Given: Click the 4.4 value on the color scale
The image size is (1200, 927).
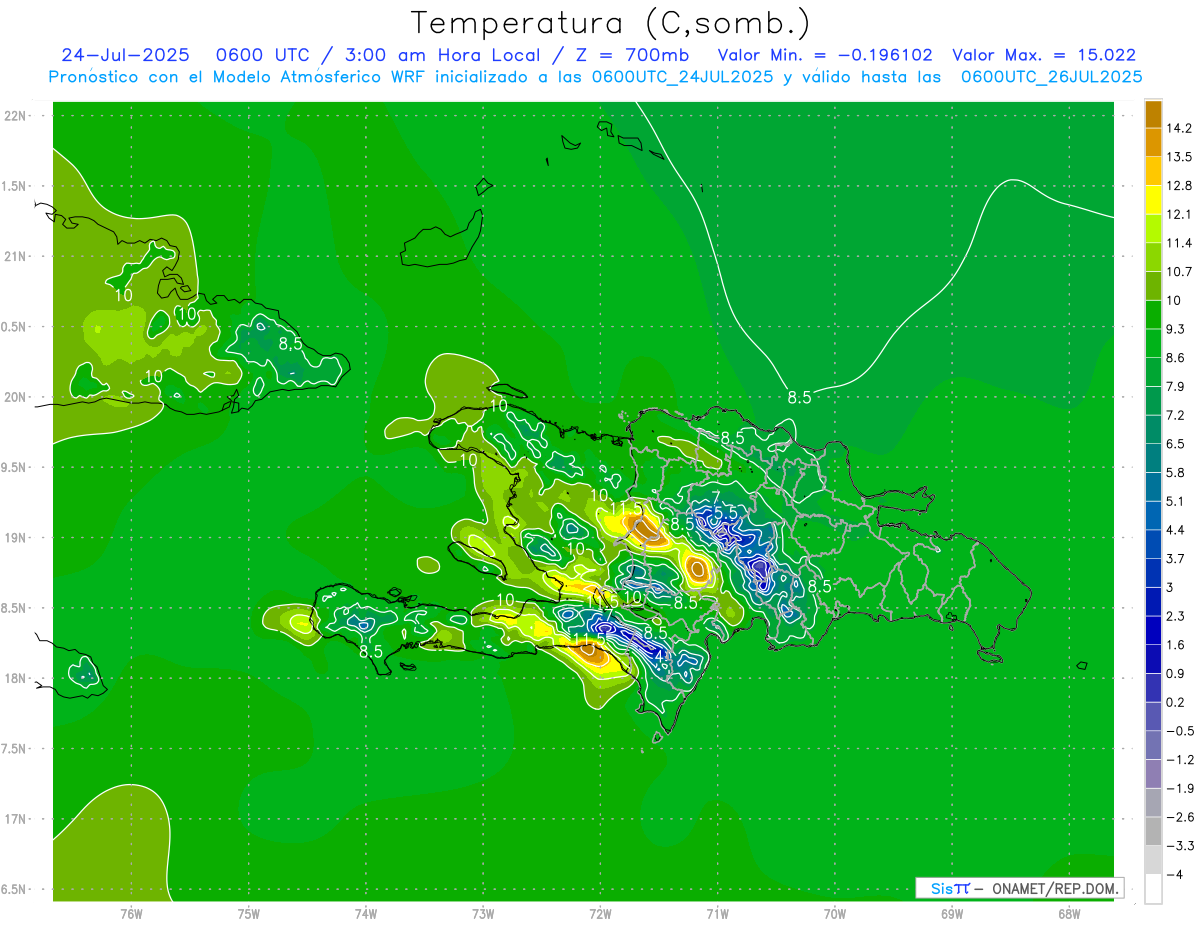Looking at the screenshot, I should (x=1175, y=530).
